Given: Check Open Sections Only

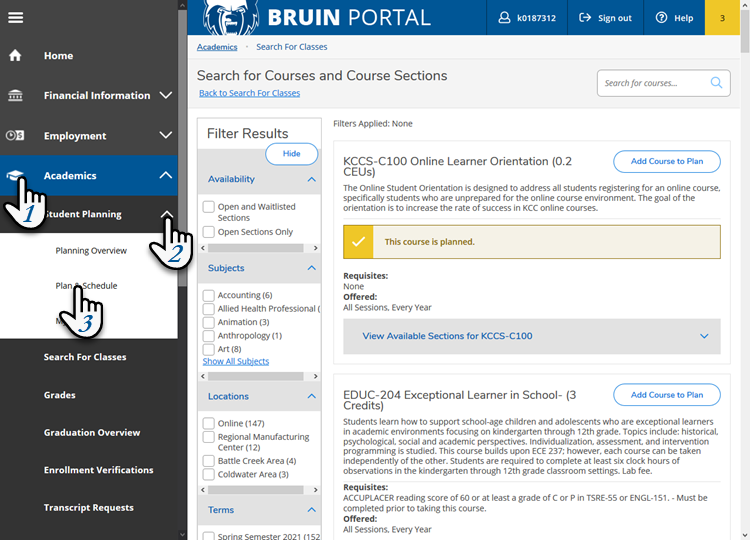Looking at the screenshot, I should (209, 232).
